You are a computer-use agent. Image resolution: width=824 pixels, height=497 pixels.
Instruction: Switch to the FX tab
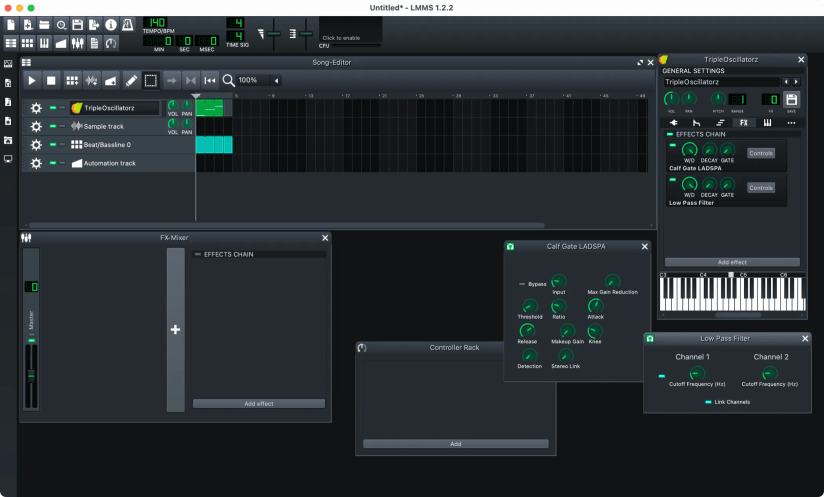[744, 123]
